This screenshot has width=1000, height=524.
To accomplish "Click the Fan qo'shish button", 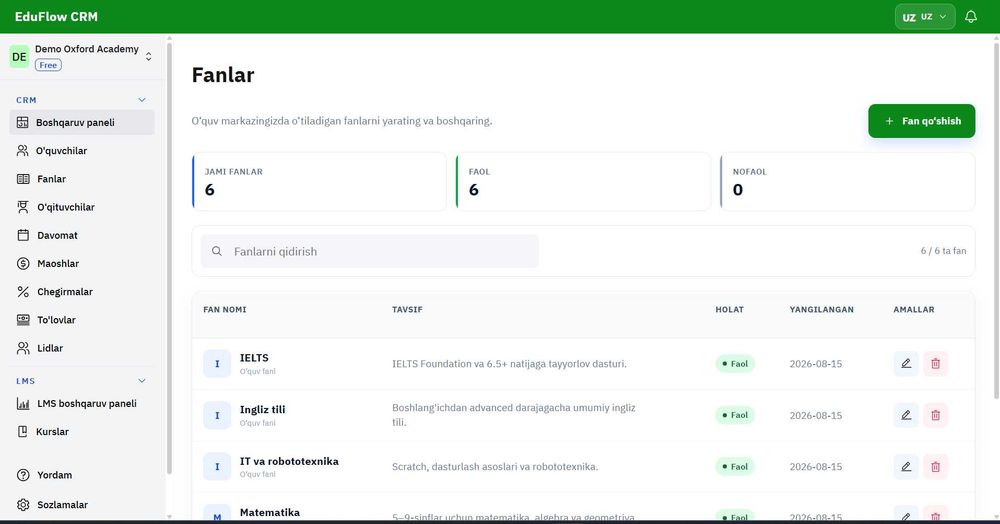I will (922, 121).
